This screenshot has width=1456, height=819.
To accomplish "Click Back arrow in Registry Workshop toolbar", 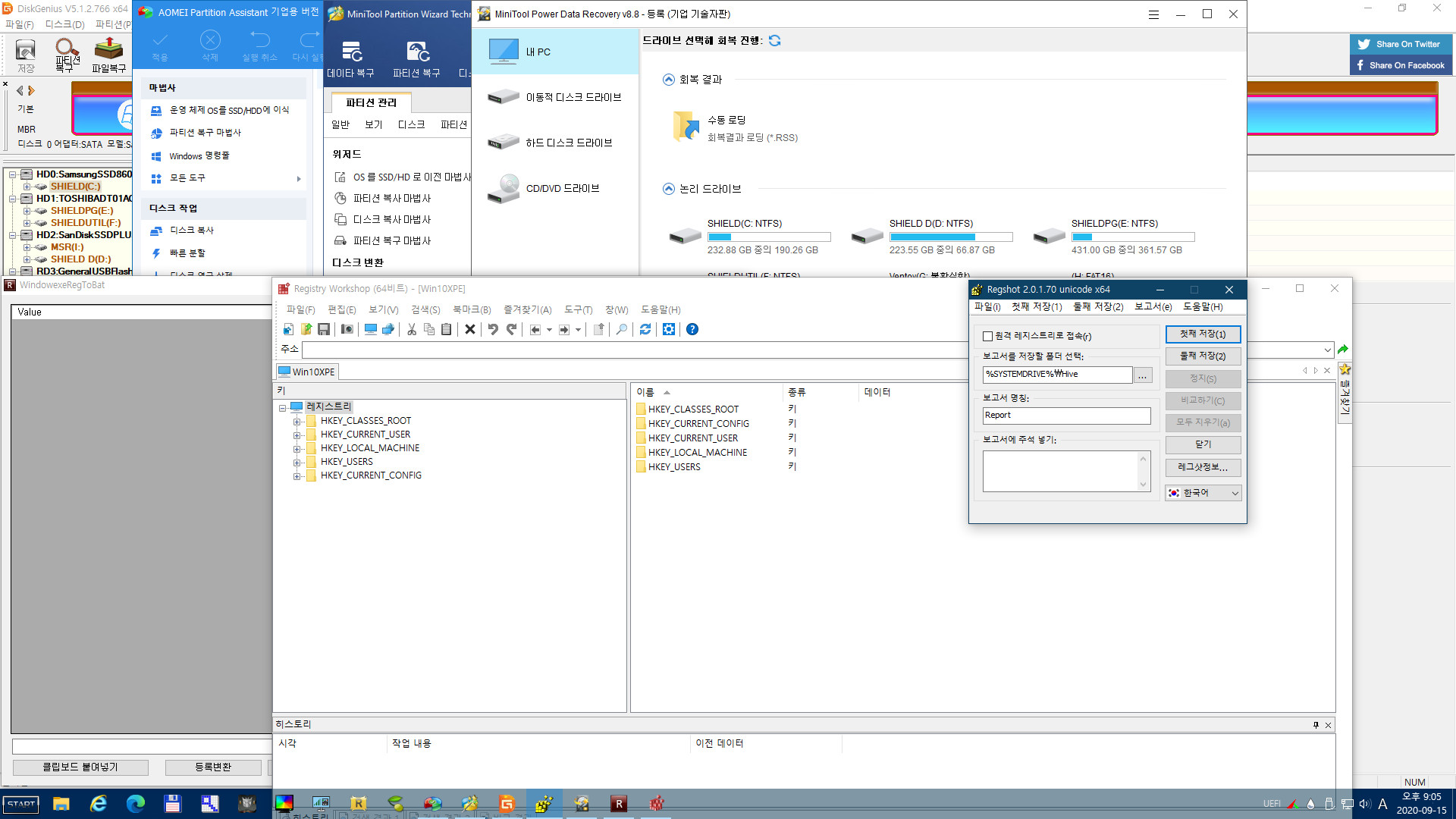I will [x=535, y=329].
